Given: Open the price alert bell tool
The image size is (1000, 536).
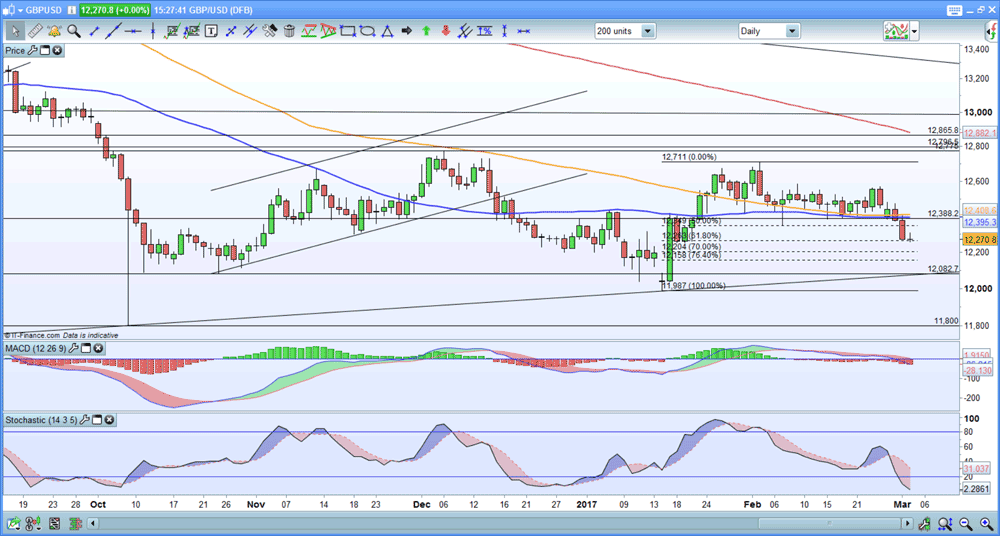Looking at the screenshot, I should (x=54, y=30).
